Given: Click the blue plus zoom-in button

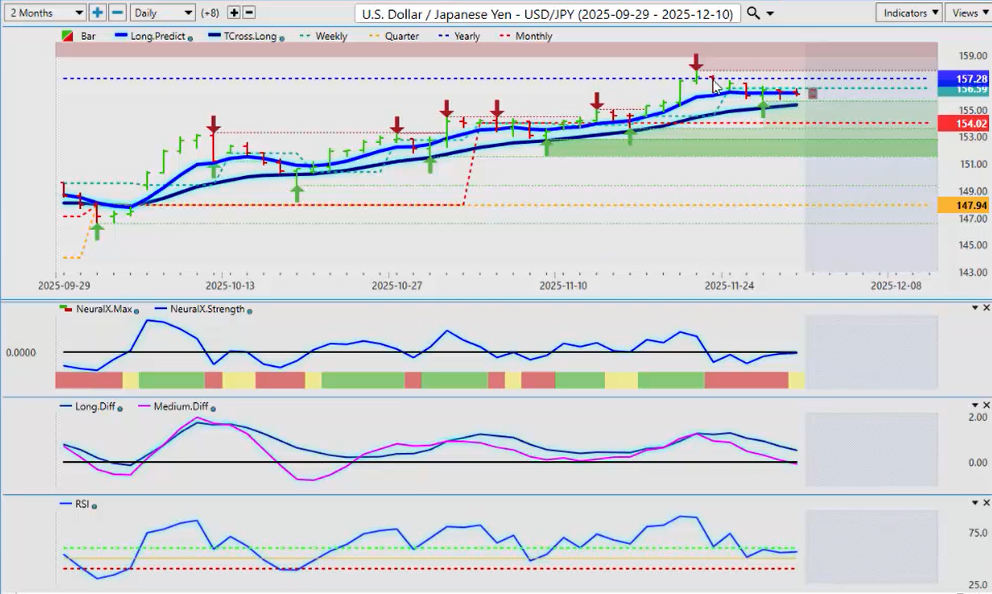Looking at the screenshot, I should [x=98, y=13].
